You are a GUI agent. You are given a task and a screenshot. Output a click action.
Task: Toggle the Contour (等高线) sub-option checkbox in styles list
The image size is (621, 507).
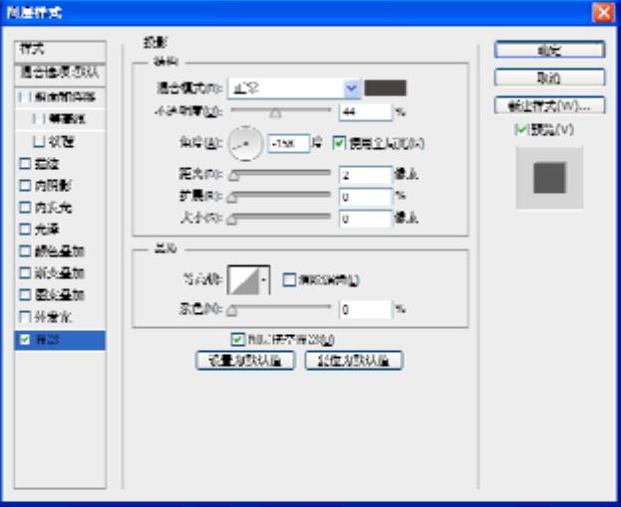(40, 119)
